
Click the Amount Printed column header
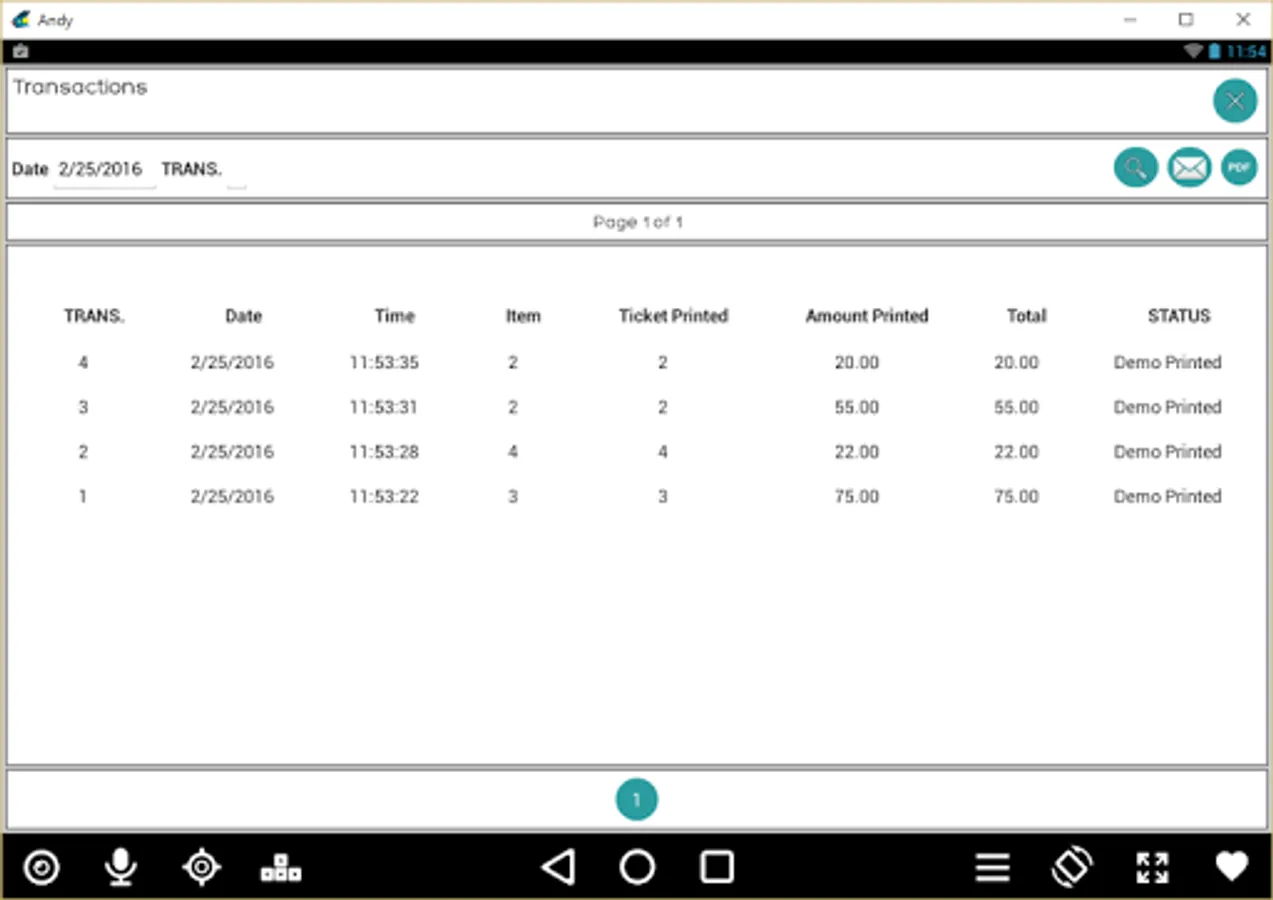(867, 316)
